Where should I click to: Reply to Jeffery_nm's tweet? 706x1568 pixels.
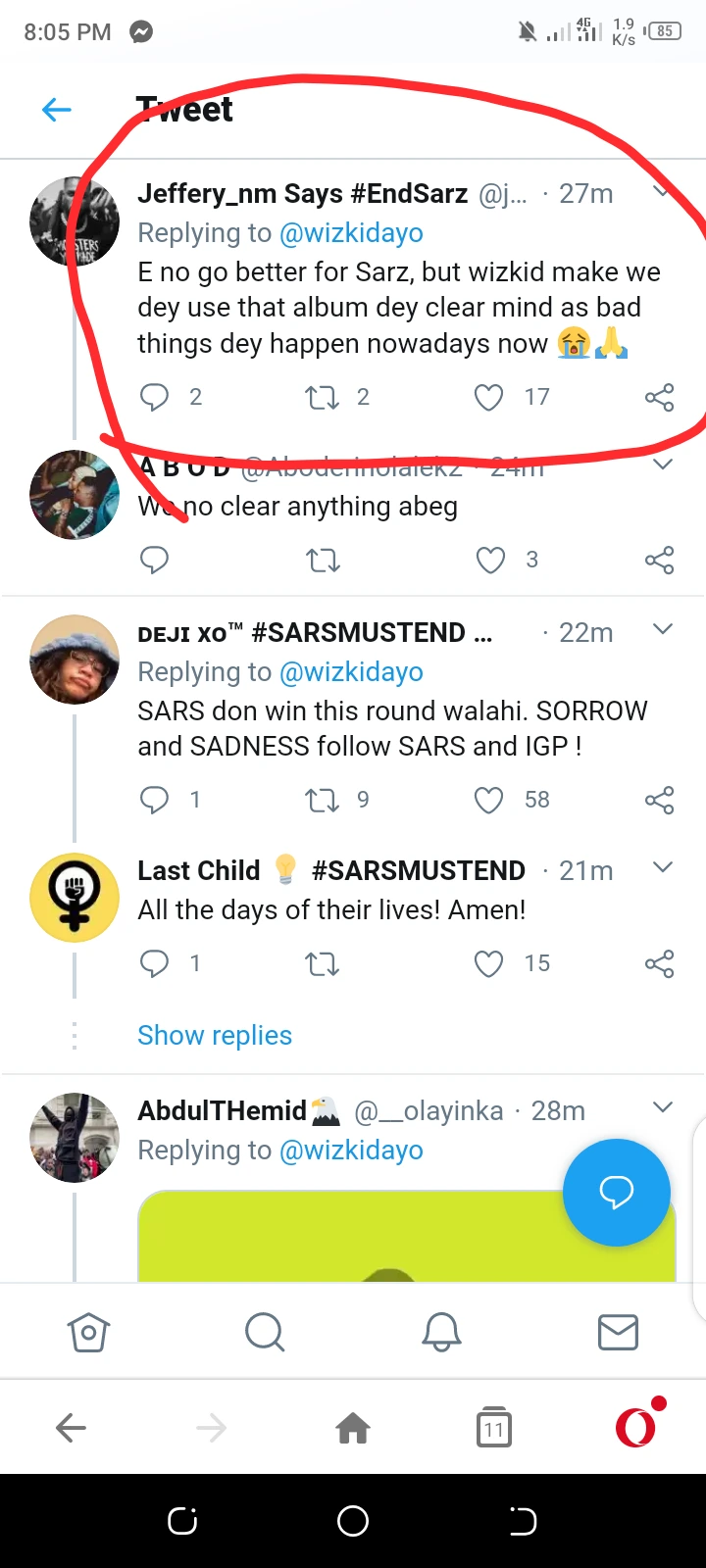click(155, 397)
